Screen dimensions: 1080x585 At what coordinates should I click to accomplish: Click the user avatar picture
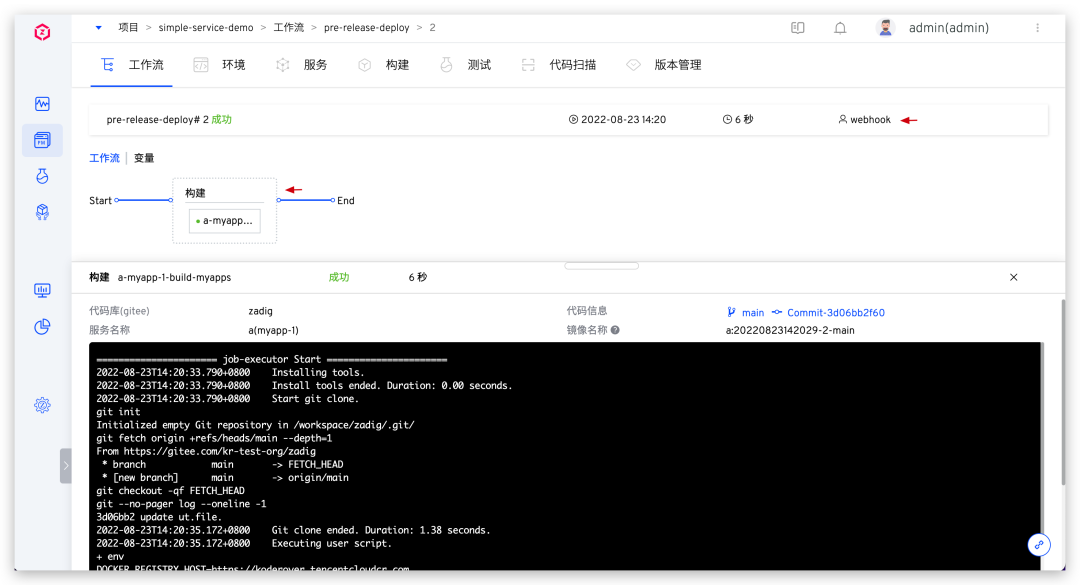coord(886,28)
